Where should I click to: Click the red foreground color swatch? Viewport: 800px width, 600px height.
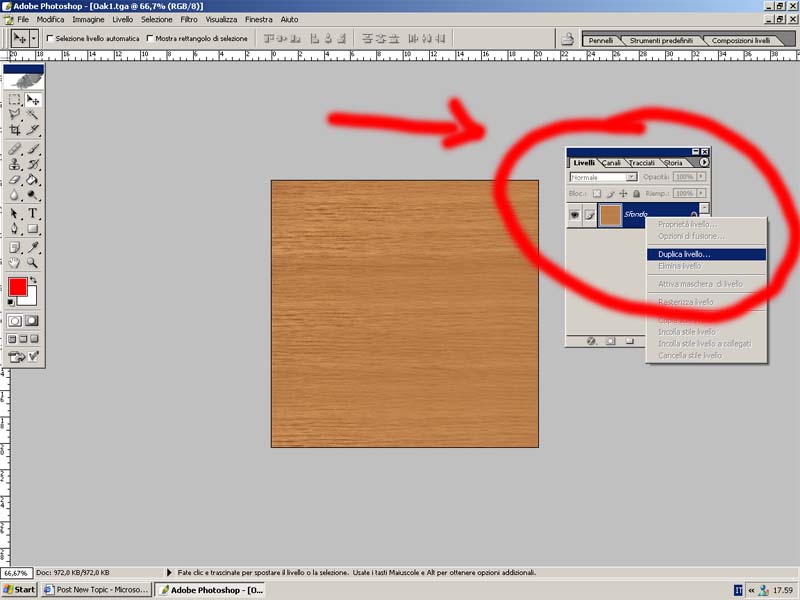point(18,287)
